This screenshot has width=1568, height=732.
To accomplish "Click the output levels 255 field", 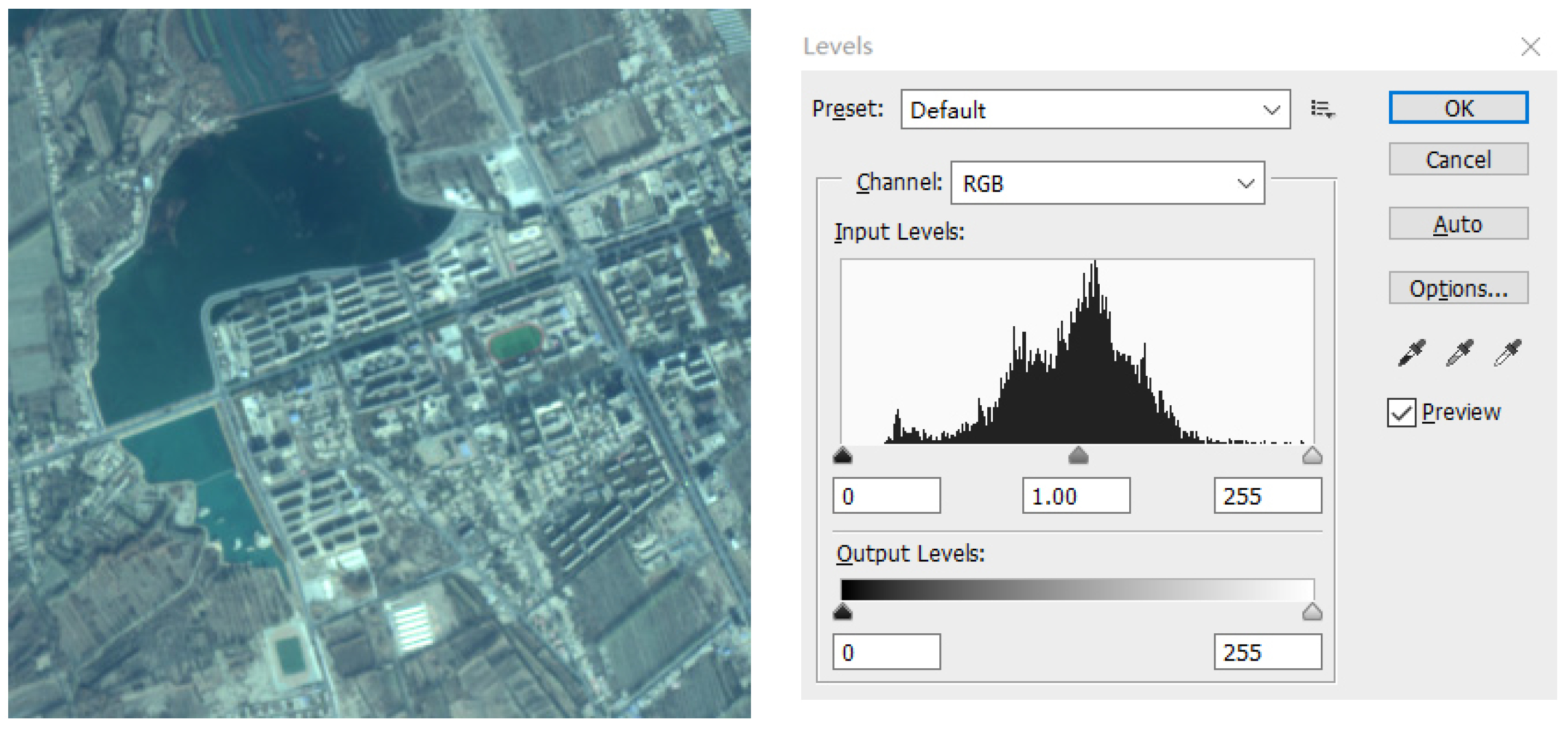I will (1267, 652).
